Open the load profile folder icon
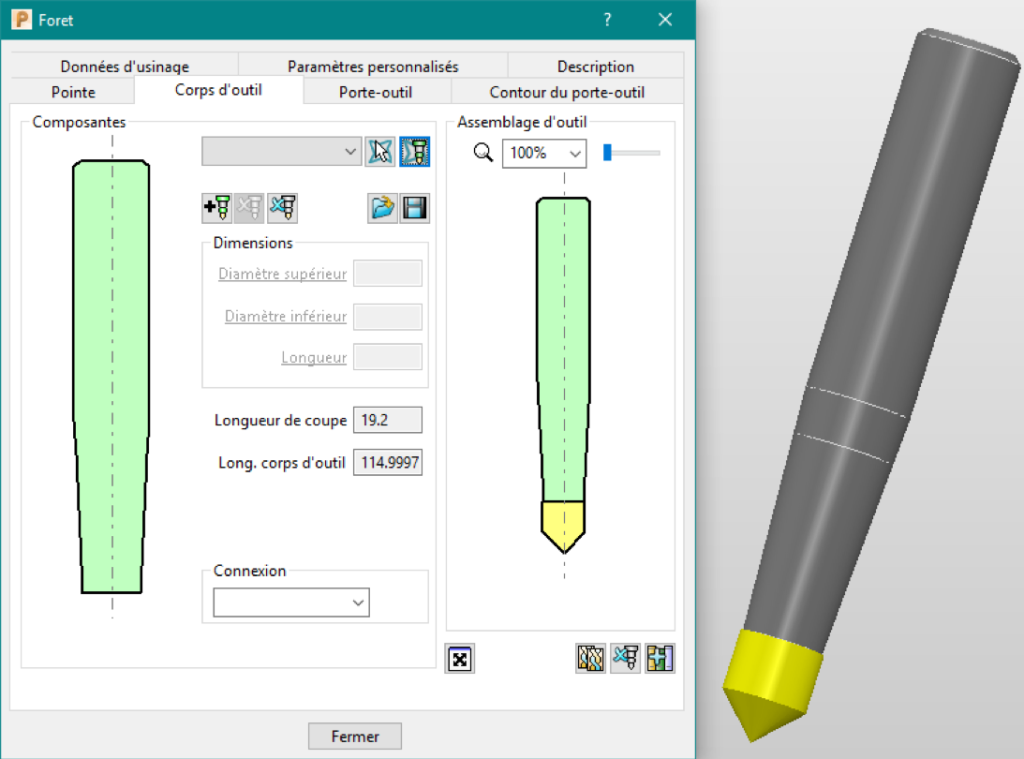1024x759 pixels. [382, 208]
